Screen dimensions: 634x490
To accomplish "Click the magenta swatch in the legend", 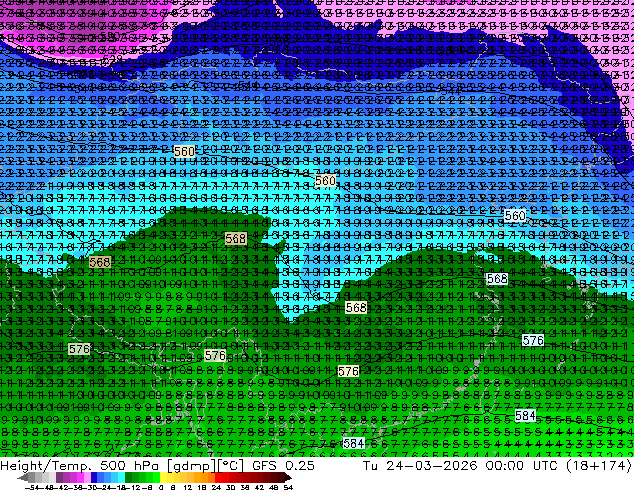I will (x=80, y=477).
